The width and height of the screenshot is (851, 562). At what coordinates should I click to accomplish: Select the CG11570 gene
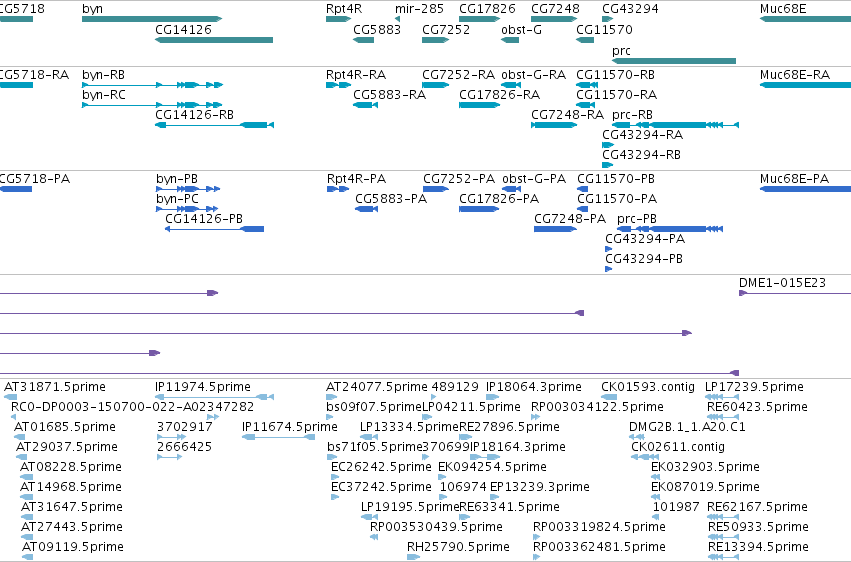[585, 40]
